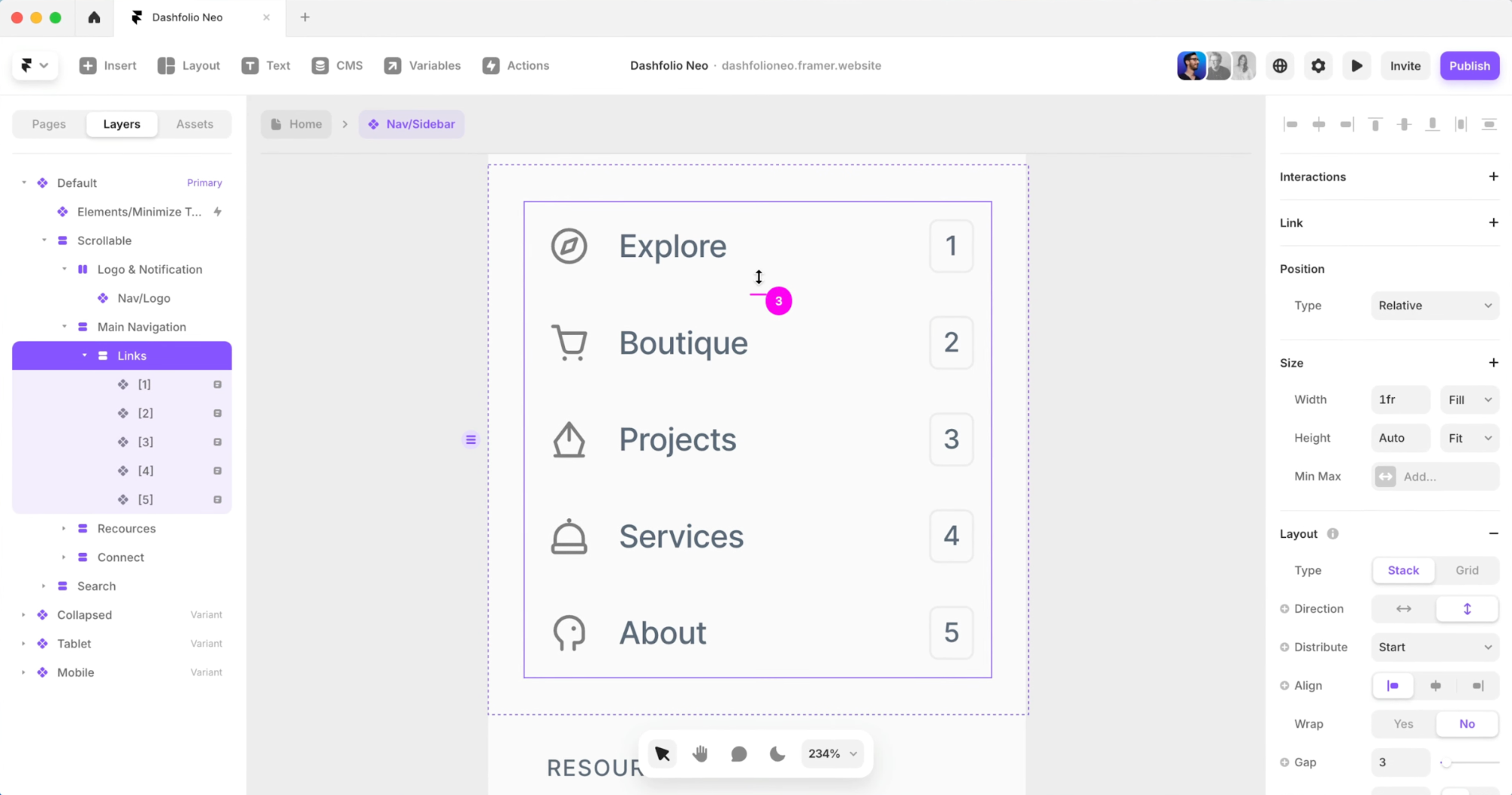Switch to the Layers tab
Image resolution: width=1512 pixels, height=795 pixels.
point(122,124)
